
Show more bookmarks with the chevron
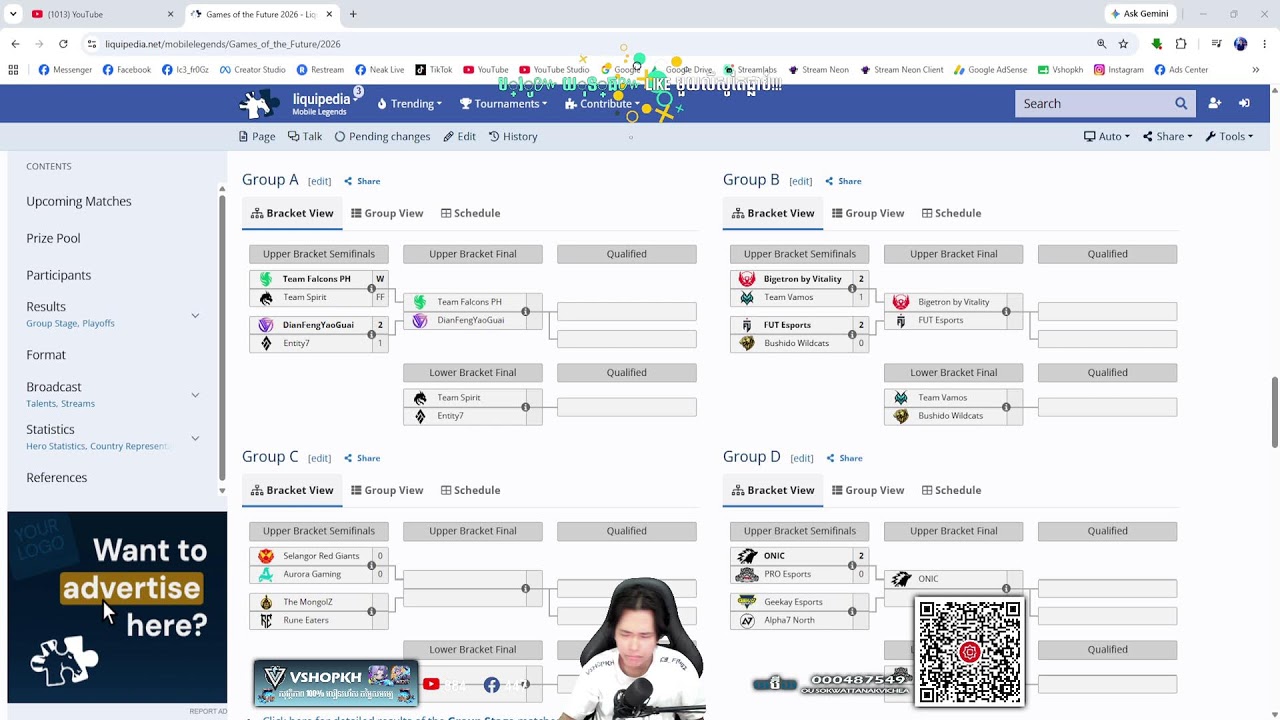[1255, 70]
